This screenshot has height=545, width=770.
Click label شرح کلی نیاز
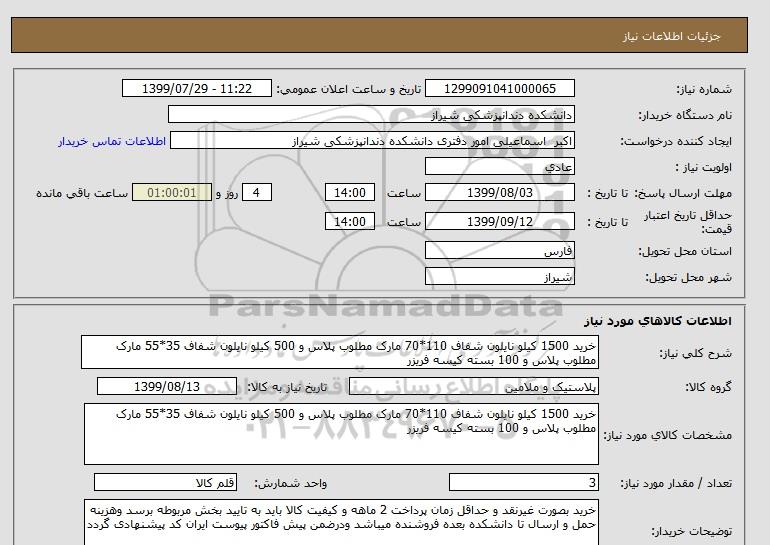click(x=695, y=353)
